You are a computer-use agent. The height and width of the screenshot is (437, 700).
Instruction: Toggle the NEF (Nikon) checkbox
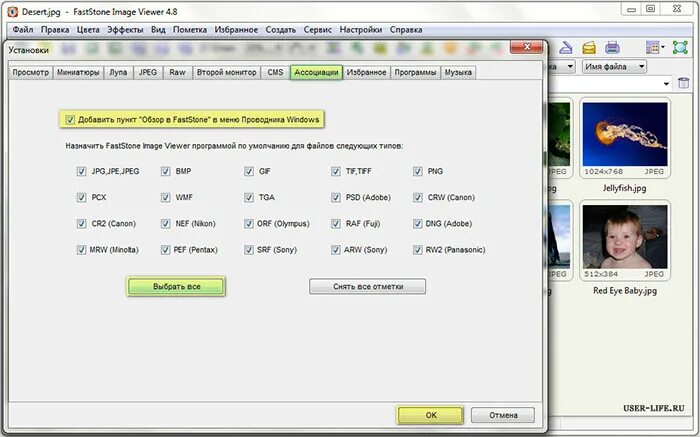pos(166,224)
